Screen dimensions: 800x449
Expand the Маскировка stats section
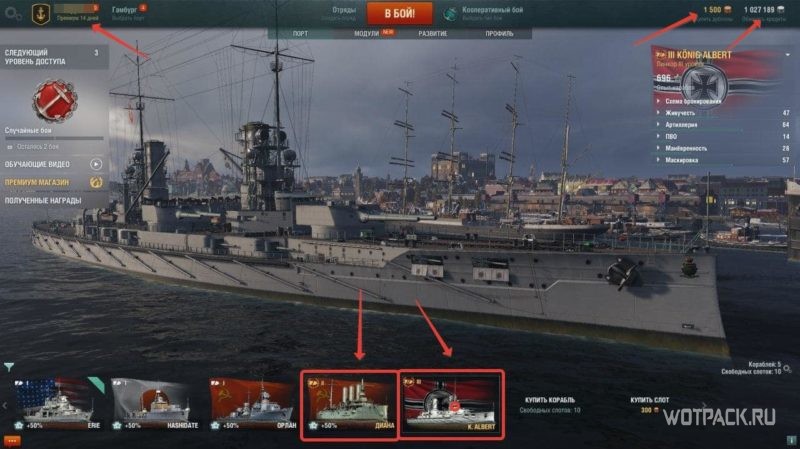(682, 160)
